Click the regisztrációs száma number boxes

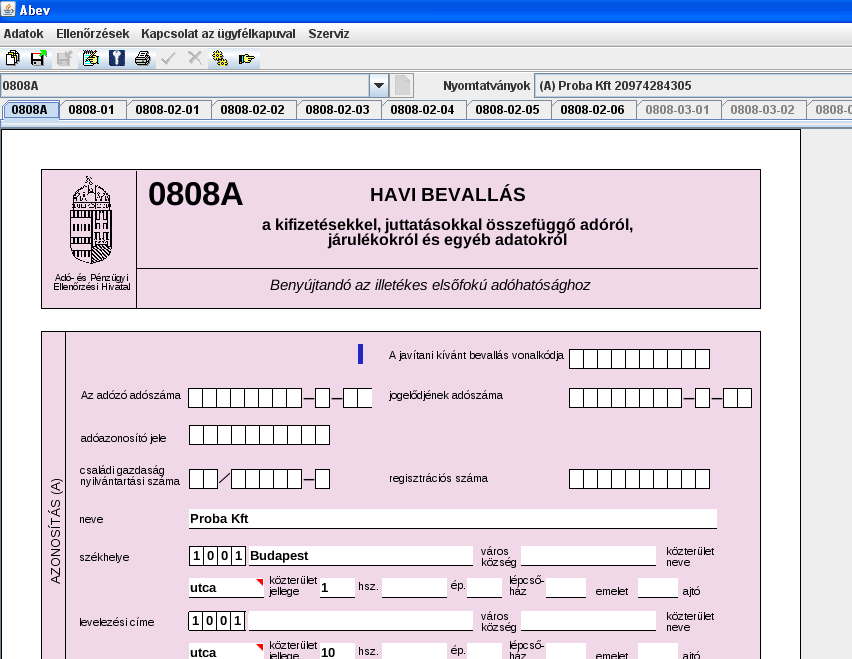pos(640,479)
